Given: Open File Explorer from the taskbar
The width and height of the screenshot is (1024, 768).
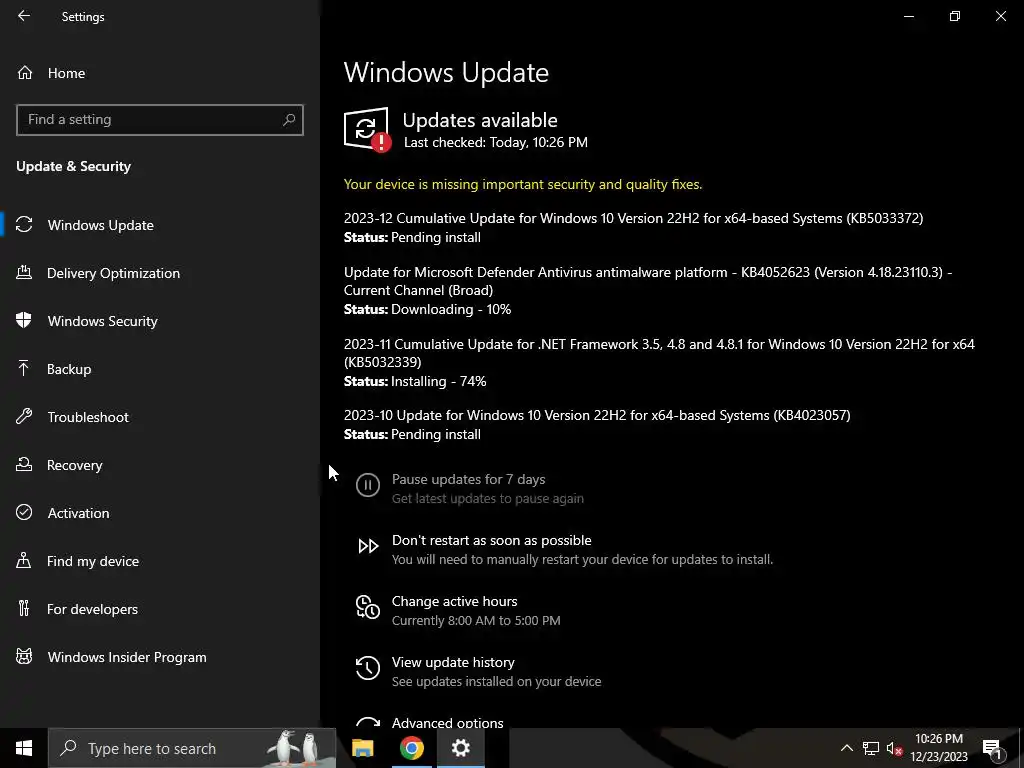Looking at the screenshot, I should pos(363,748).
